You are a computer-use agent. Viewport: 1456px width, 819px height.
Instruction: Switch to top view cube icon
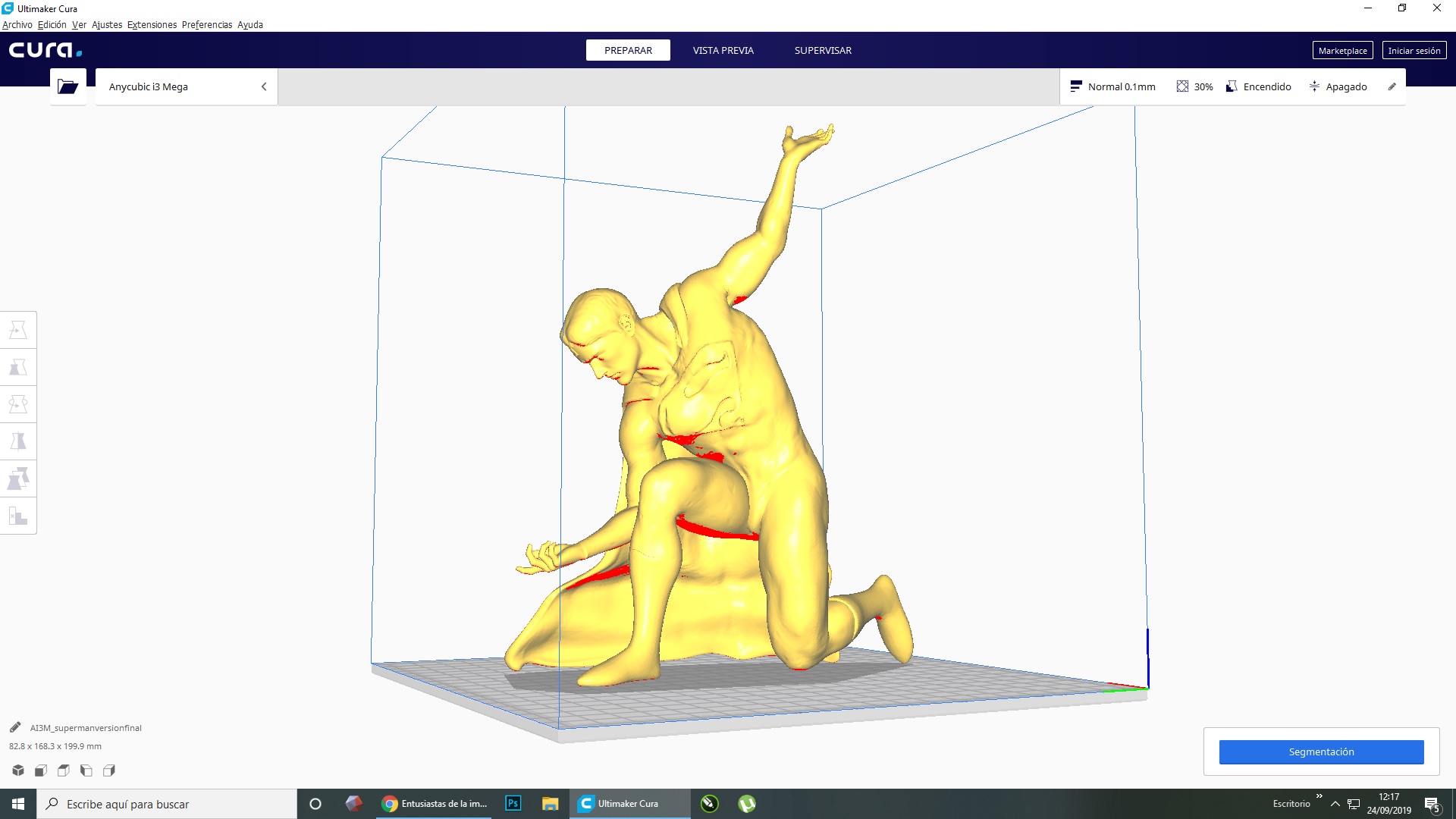(64, 770)
